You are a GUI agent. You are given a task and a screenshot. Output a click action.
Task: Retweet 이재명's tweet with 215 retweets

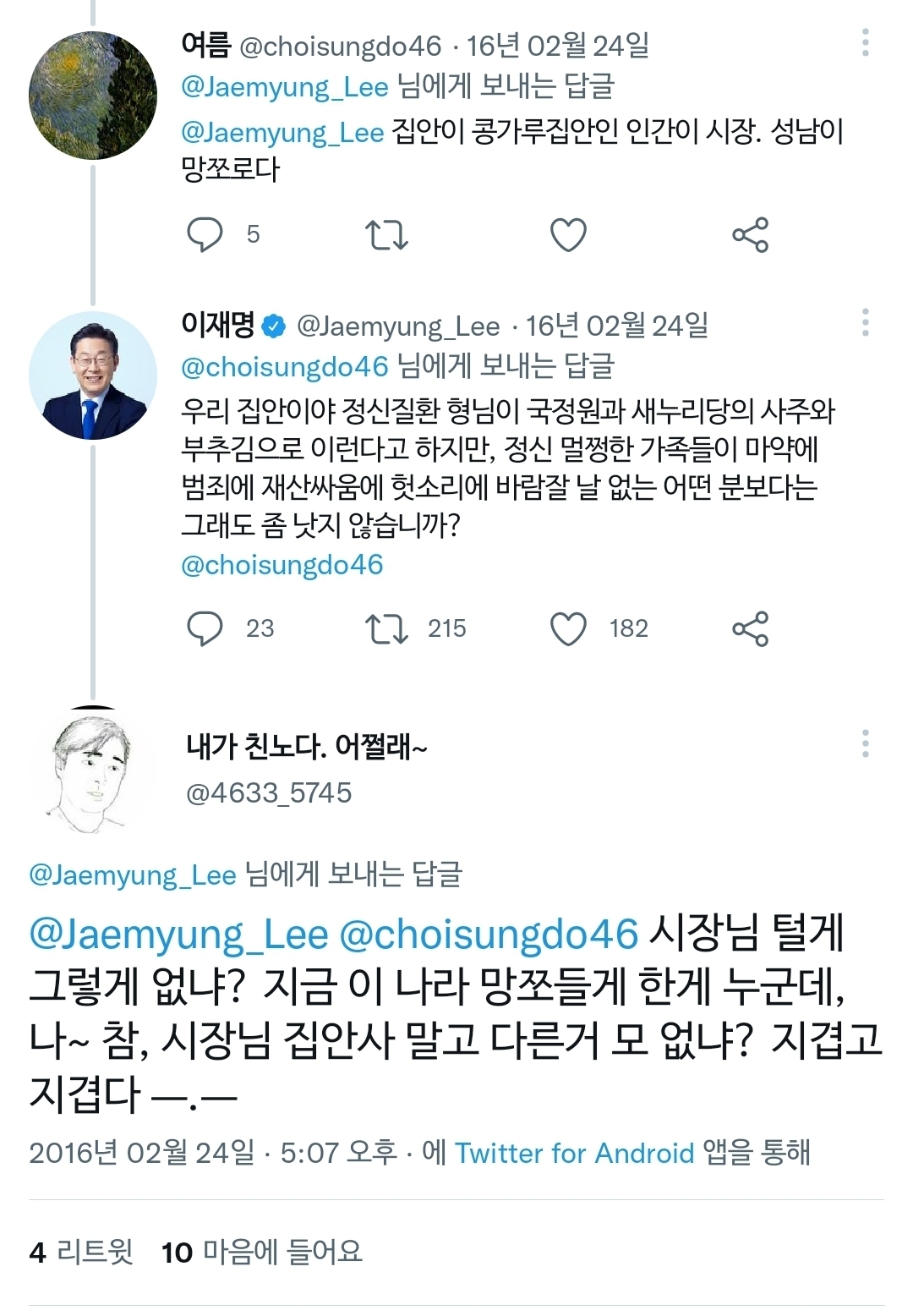click(x=386, y=628)
